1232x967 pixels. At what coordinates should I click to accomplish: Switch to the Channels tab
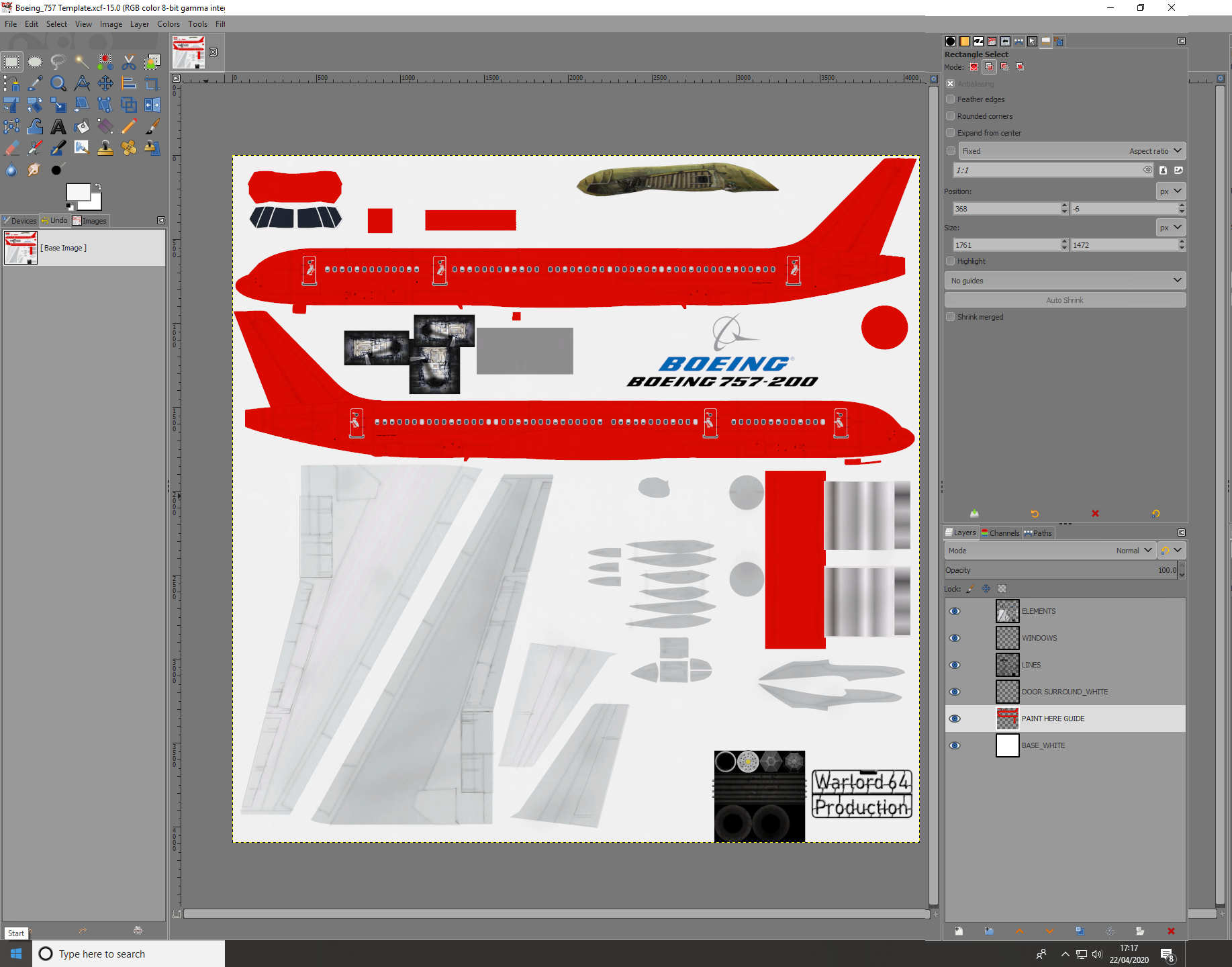(x=1000, y=533)
